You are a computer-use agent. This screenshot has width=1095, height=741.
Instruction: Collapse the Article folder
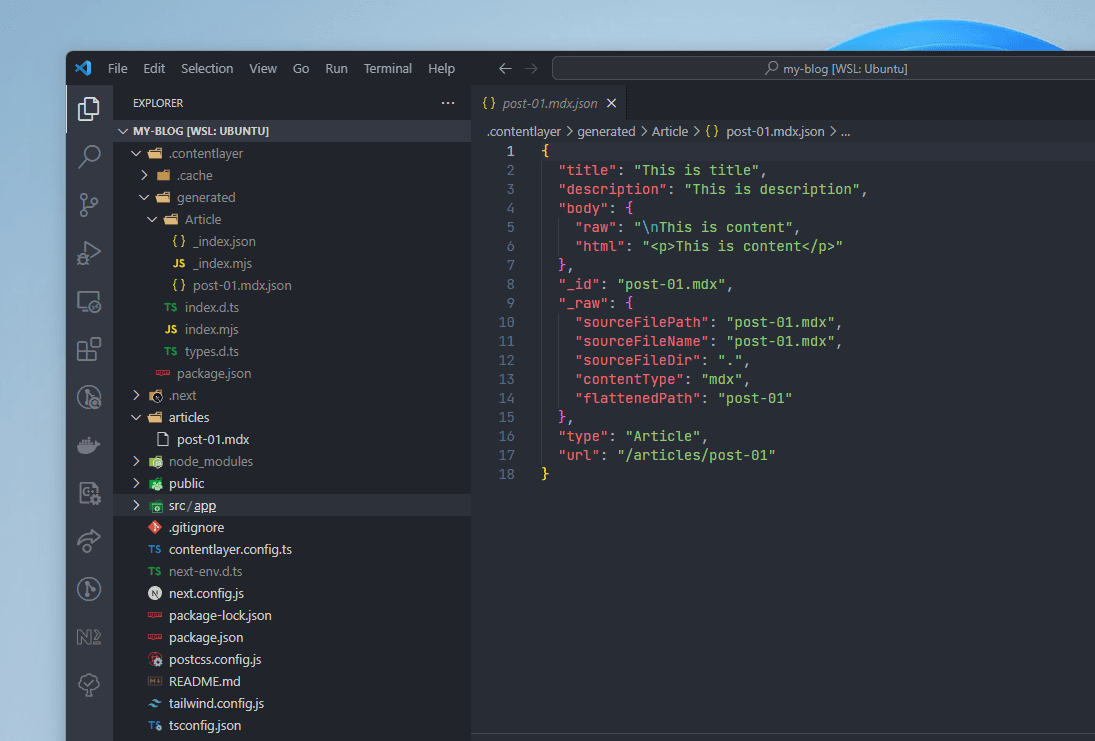292,219
